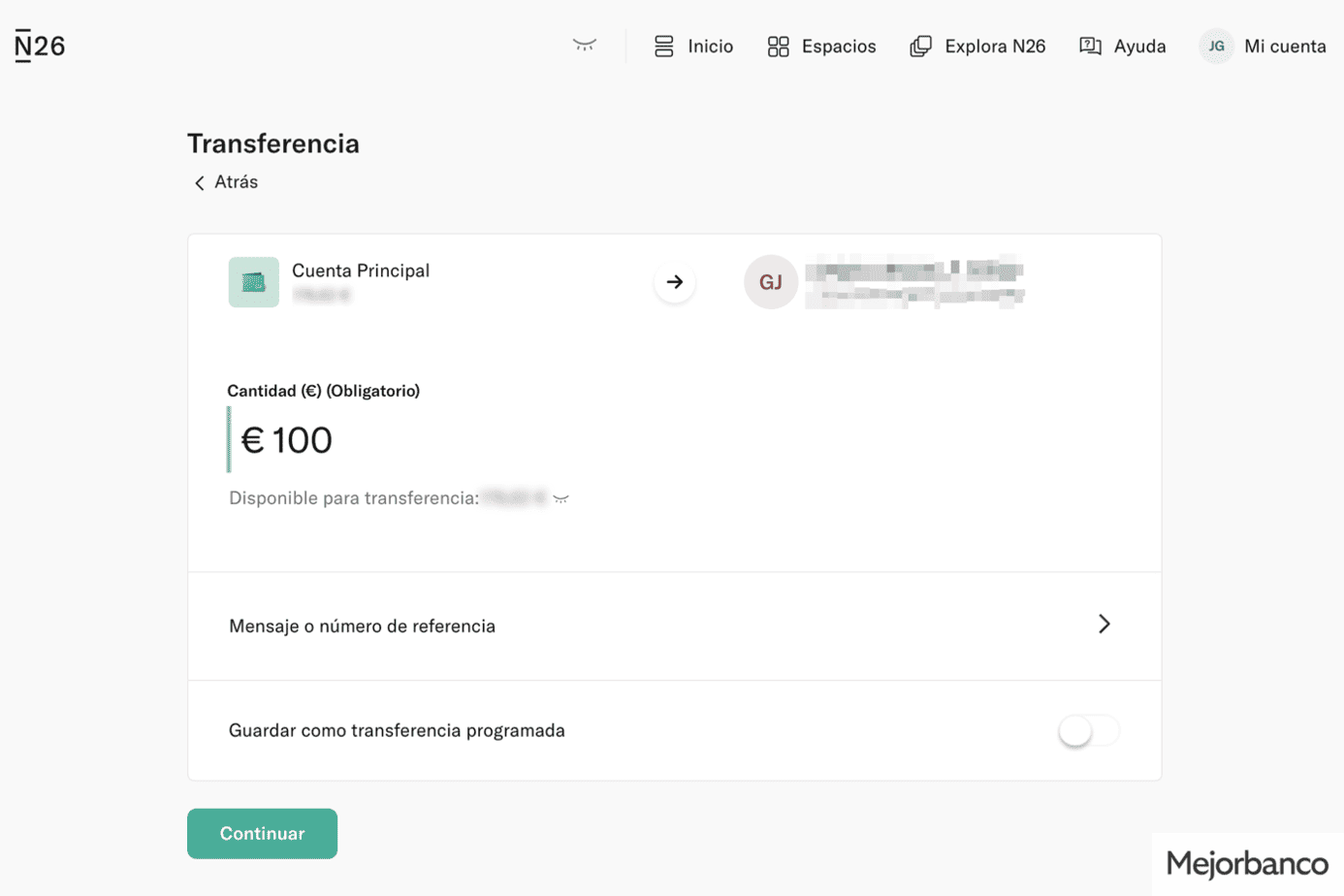Click the Cuenta Principal wallet icon
The image size is (1344, 896).
[x=254, y=282]
